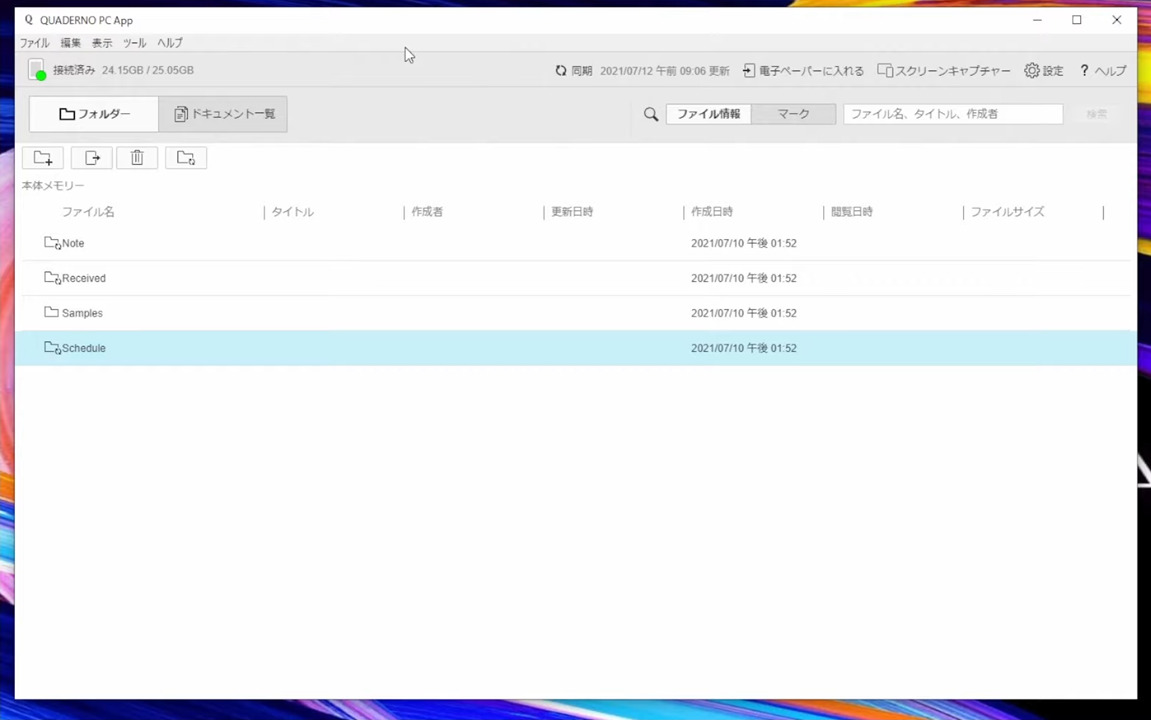Click the new folder icon button
Image resolution: width=1151 pixels, height=720 pixels.
43,158
